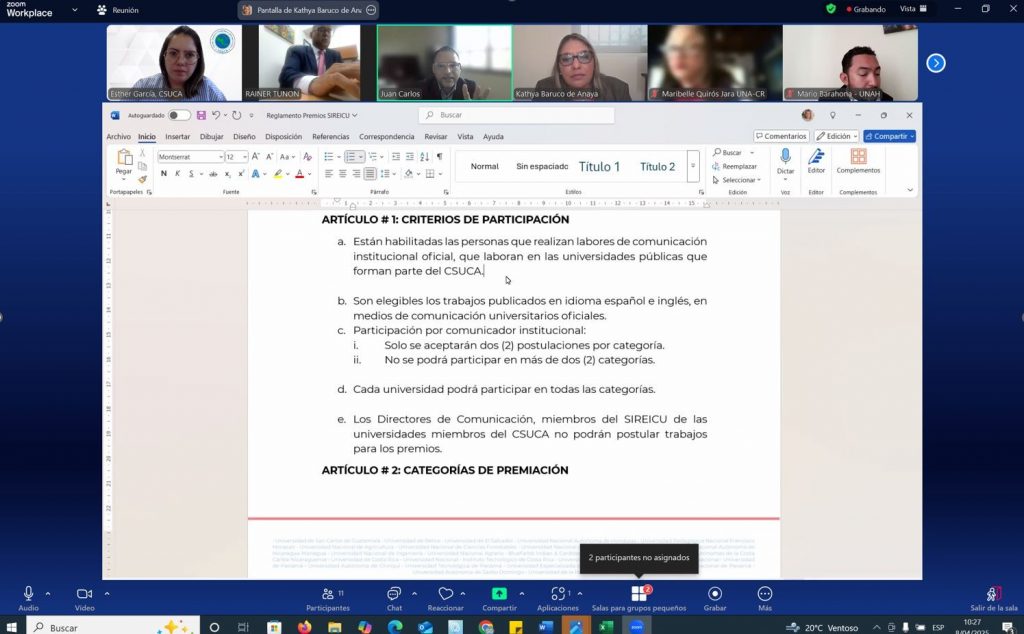
Task: Open the Zoom Chat panel
Action: click(x=394, y=594)
